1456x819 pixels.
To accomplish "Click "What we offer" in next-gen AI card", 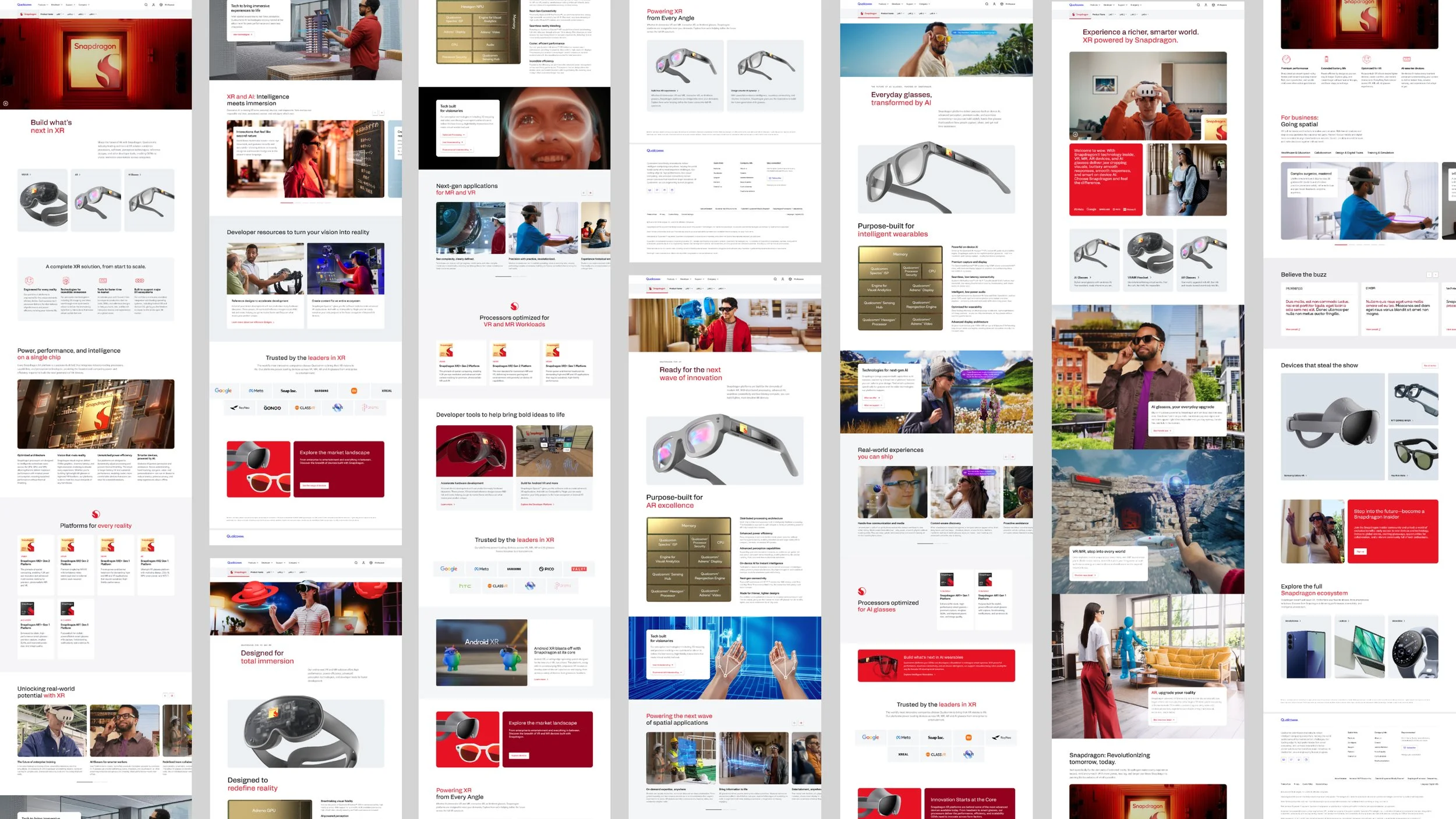I will tap(871, 398).
